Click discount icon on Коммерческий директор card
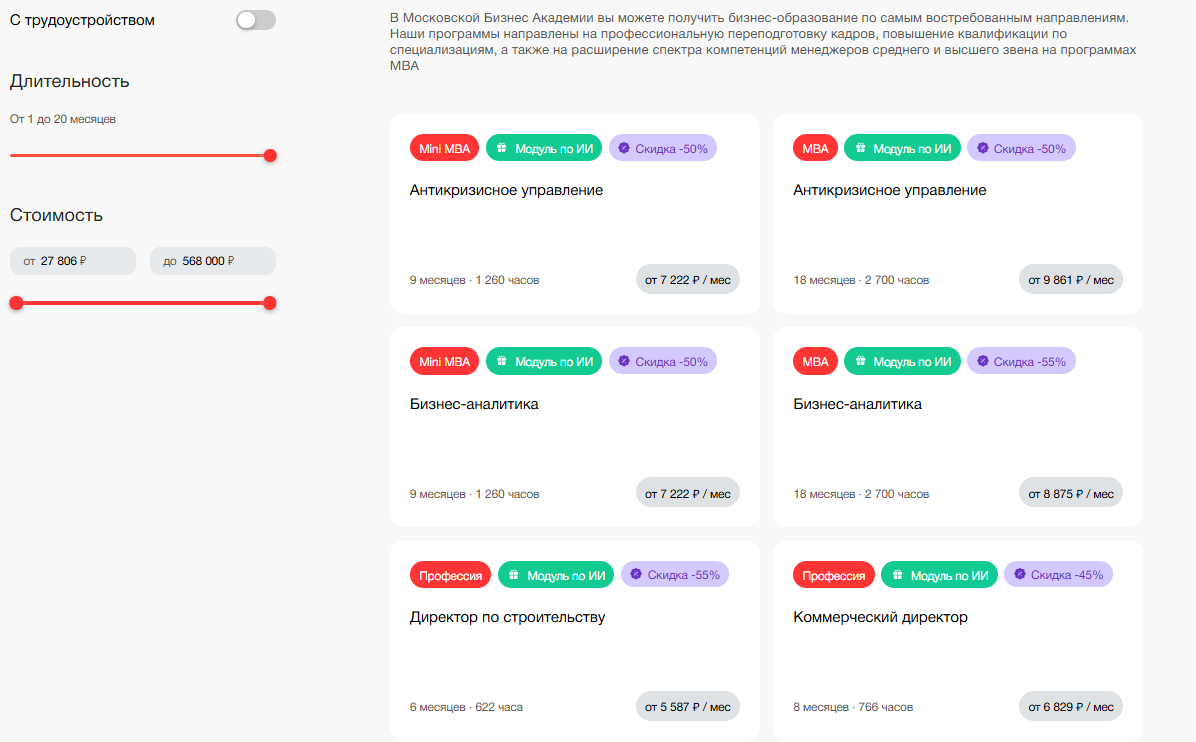This screenshot has height=742, width=1196. coord(1020,574)
